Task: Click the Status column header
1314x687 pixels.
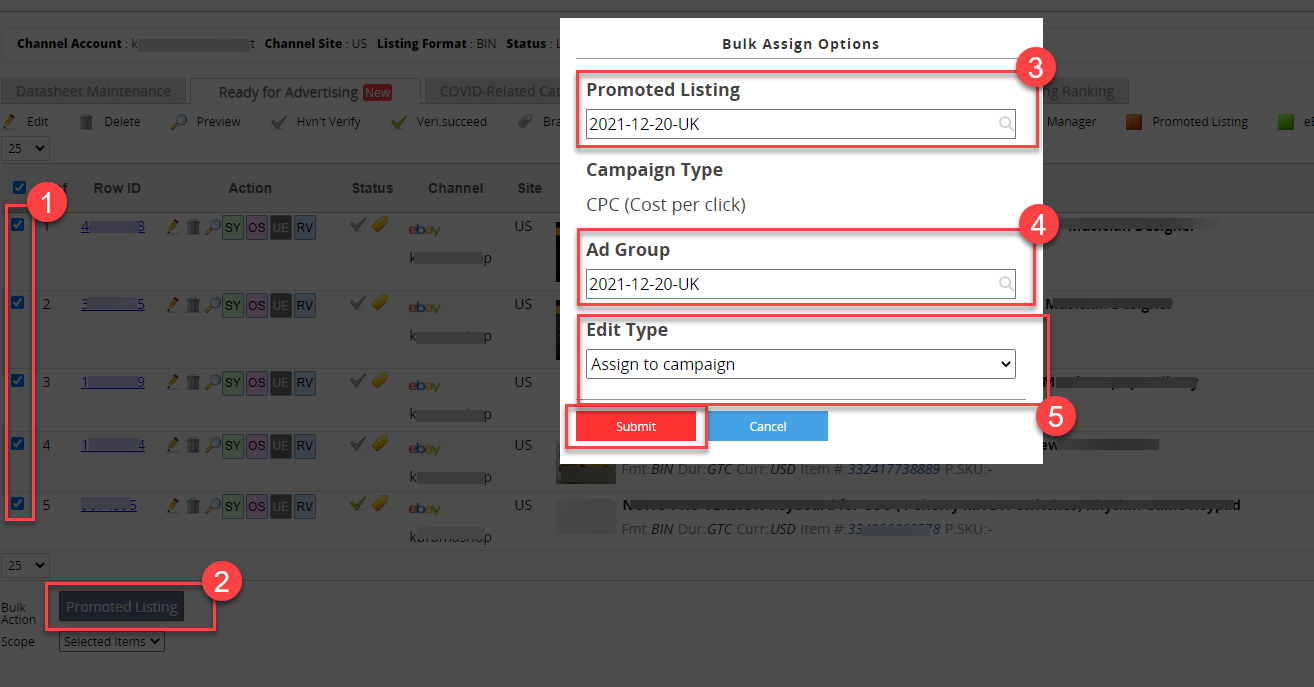Action: click(x=372, y=188)
